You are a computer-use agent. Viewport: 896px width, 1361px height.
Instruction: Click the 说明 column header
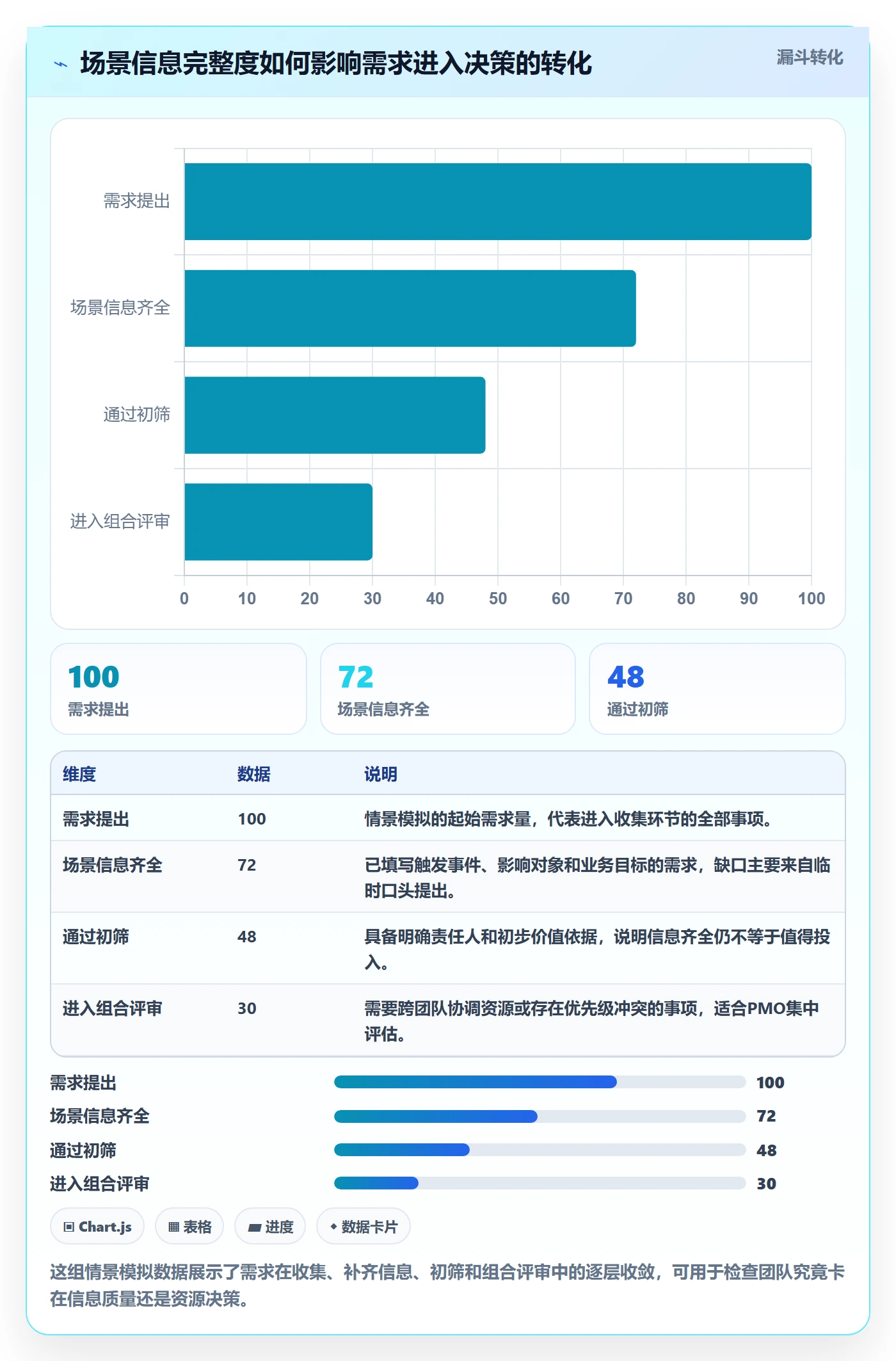tap(381, 774)
